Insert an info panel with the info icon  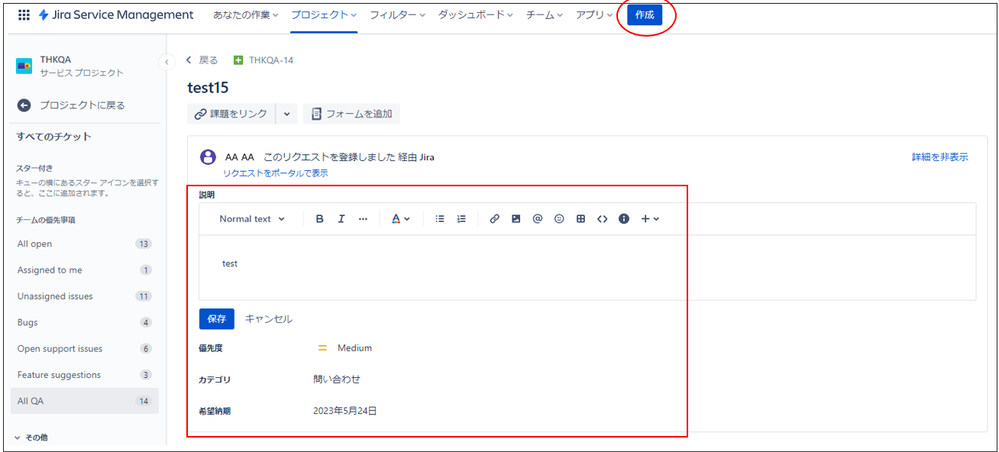tap(624, 219)
